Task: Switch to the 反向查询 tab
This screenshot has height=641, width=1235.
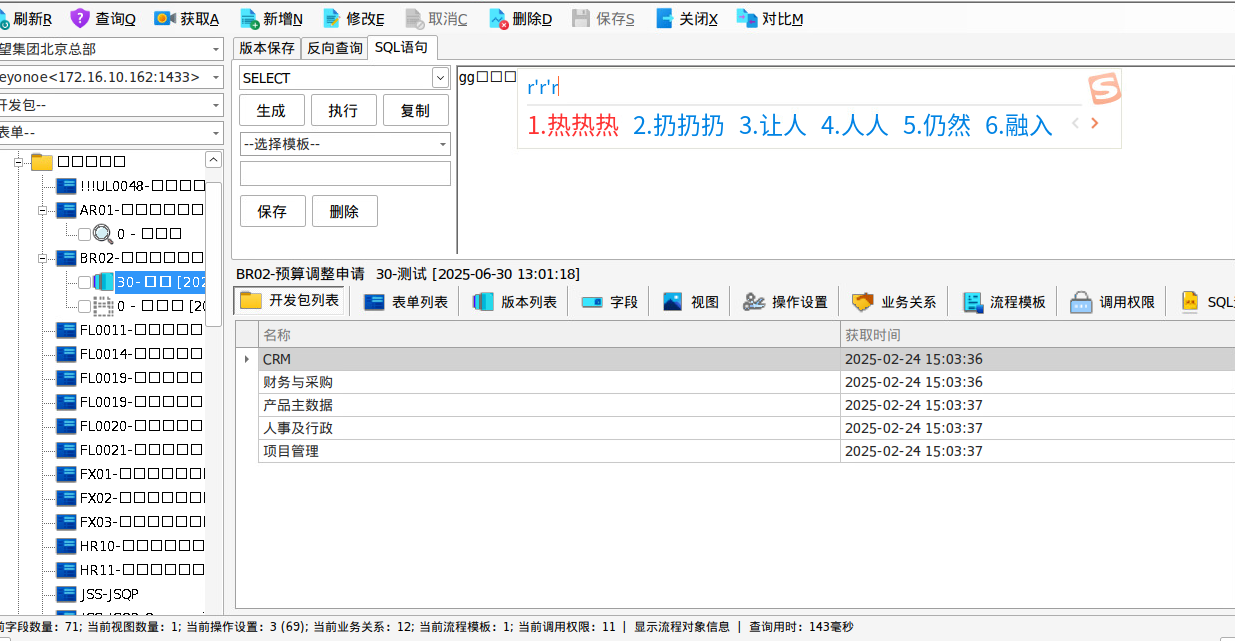Action: [334, 48]
